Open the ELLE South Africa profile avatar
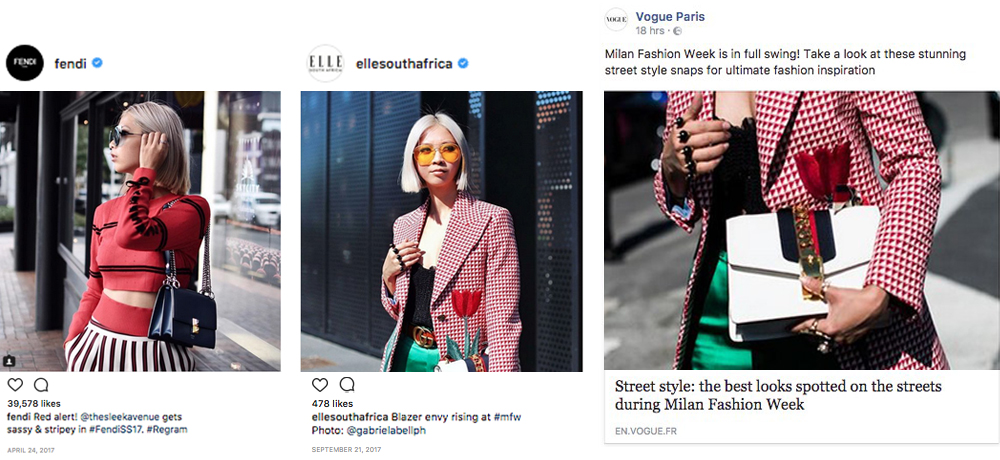Viewport: 1000px width, 460px height. 325,63
